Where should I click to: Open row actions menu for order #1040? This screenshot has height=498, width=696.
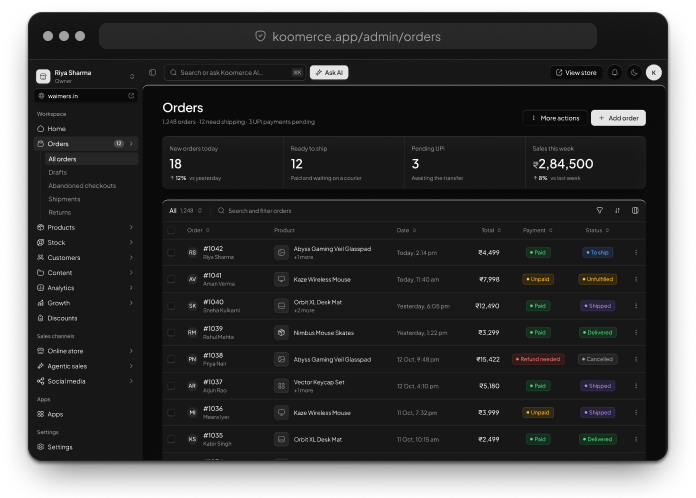pyautogui.click(x=636, y=306)
